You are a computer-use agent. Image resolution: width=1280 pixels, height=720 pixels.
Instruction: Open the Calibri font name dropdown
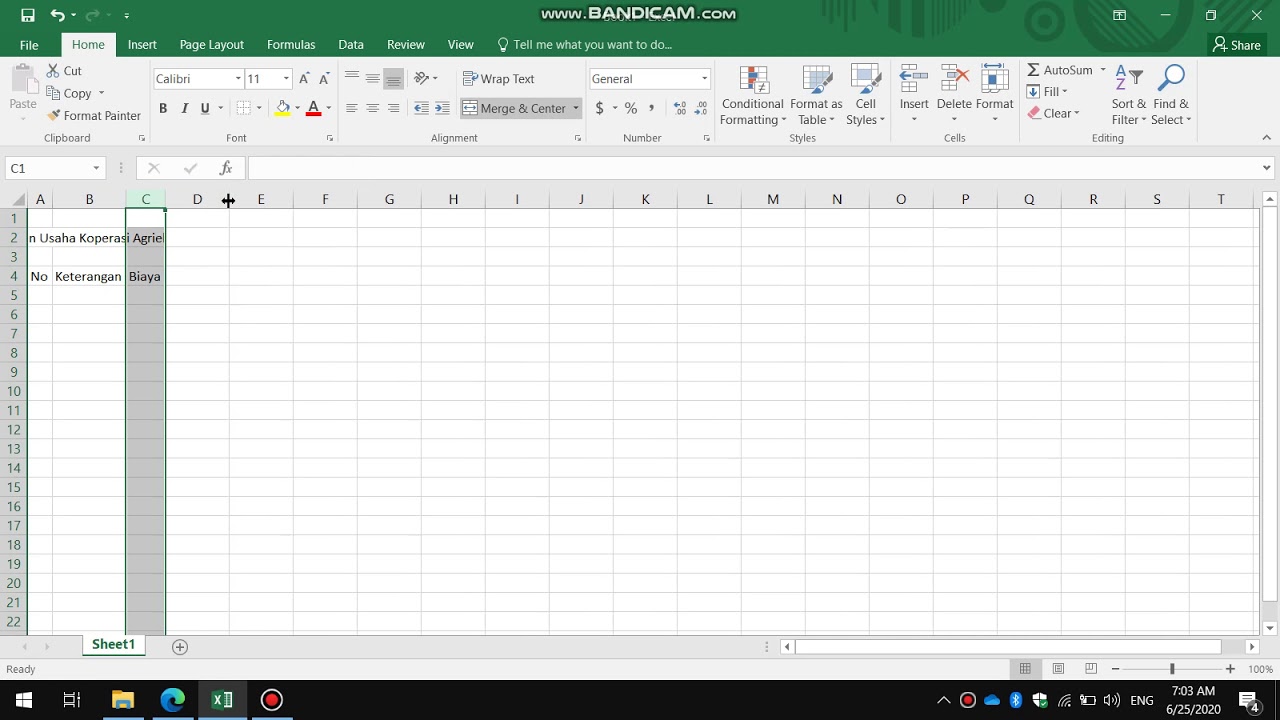click(x=238, y=79)
